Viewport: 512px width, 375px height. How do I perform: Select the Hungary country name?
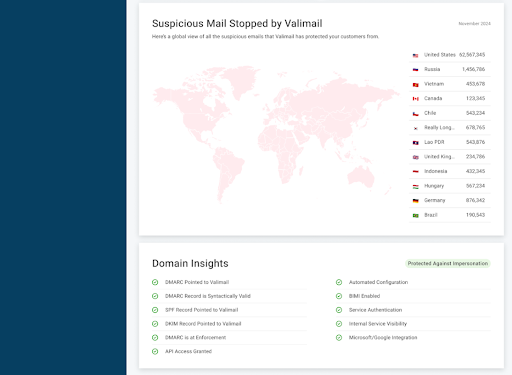coord(434,186)
